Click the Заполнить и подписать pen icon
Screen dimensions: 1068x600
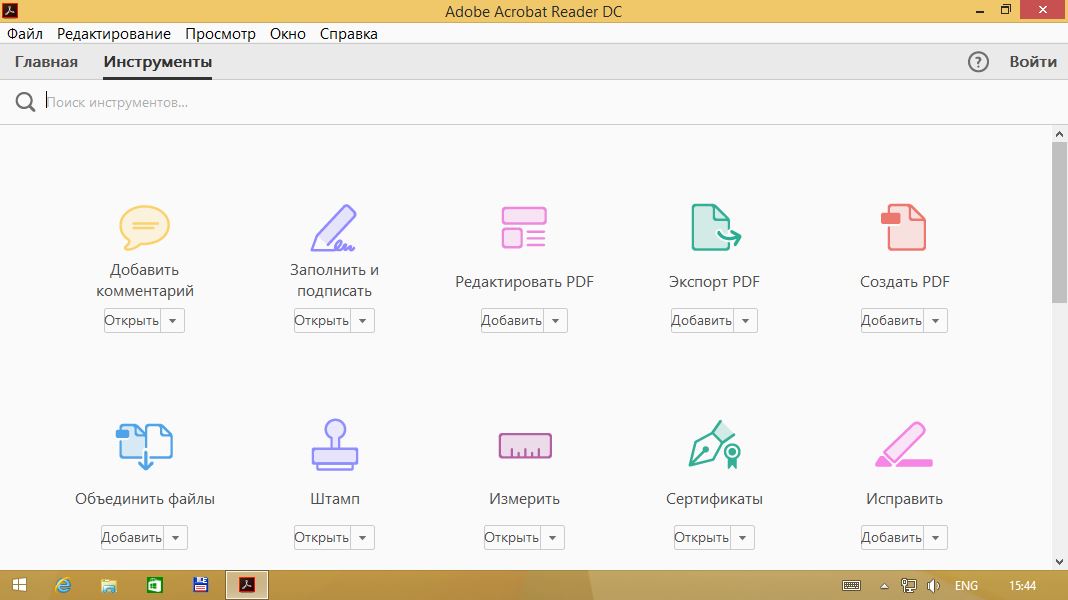tap(334, 227)
